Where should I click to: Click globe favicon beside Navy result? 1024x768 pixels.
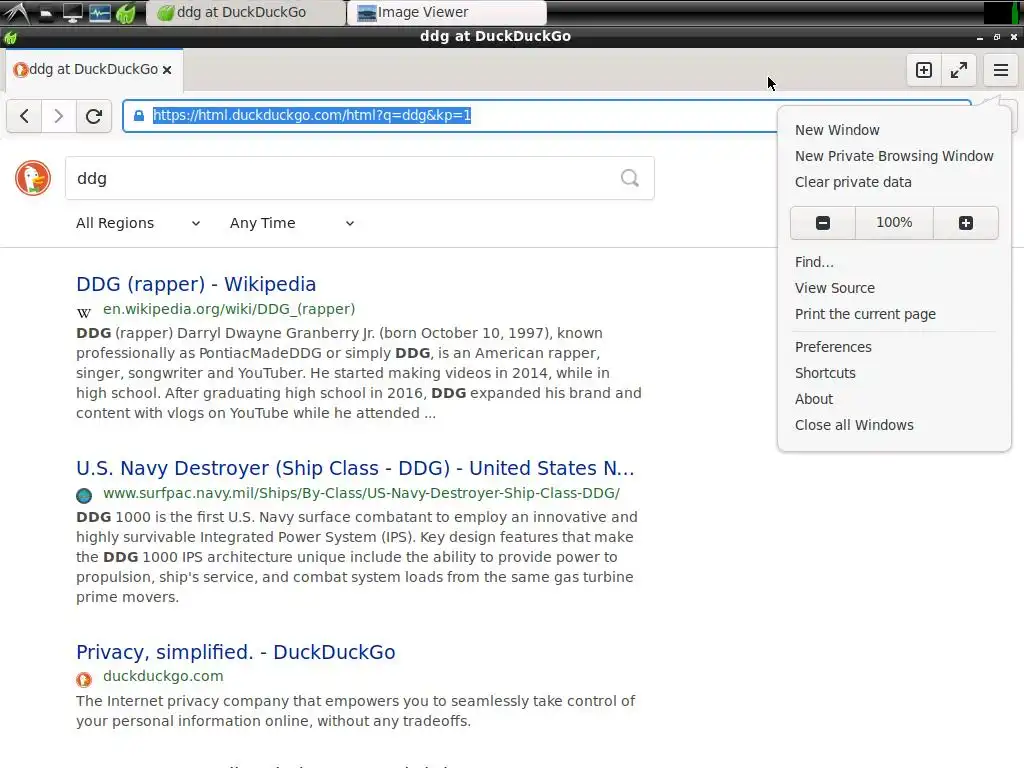(84, 496)
